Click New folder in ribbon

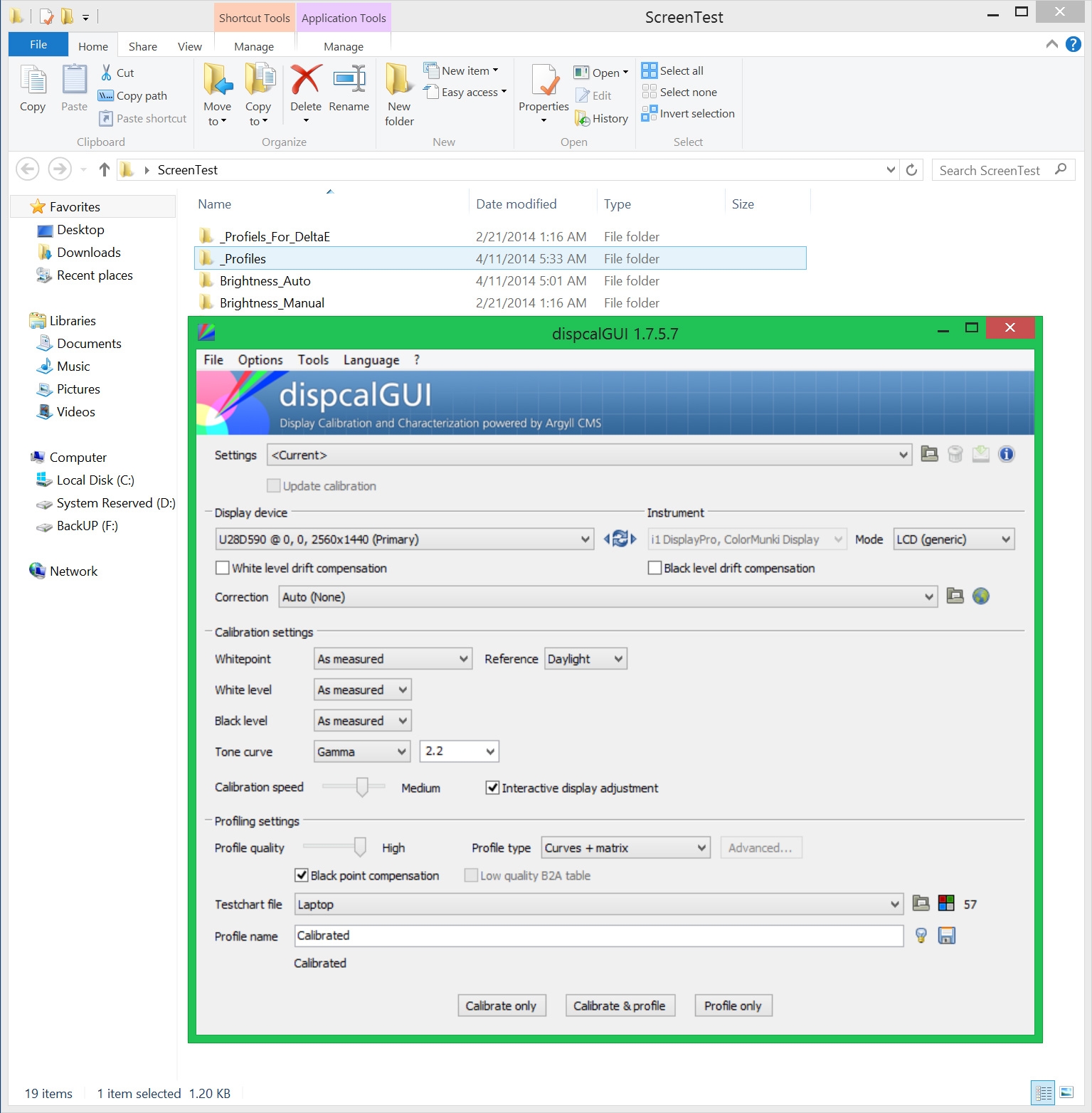coord(400,95)
